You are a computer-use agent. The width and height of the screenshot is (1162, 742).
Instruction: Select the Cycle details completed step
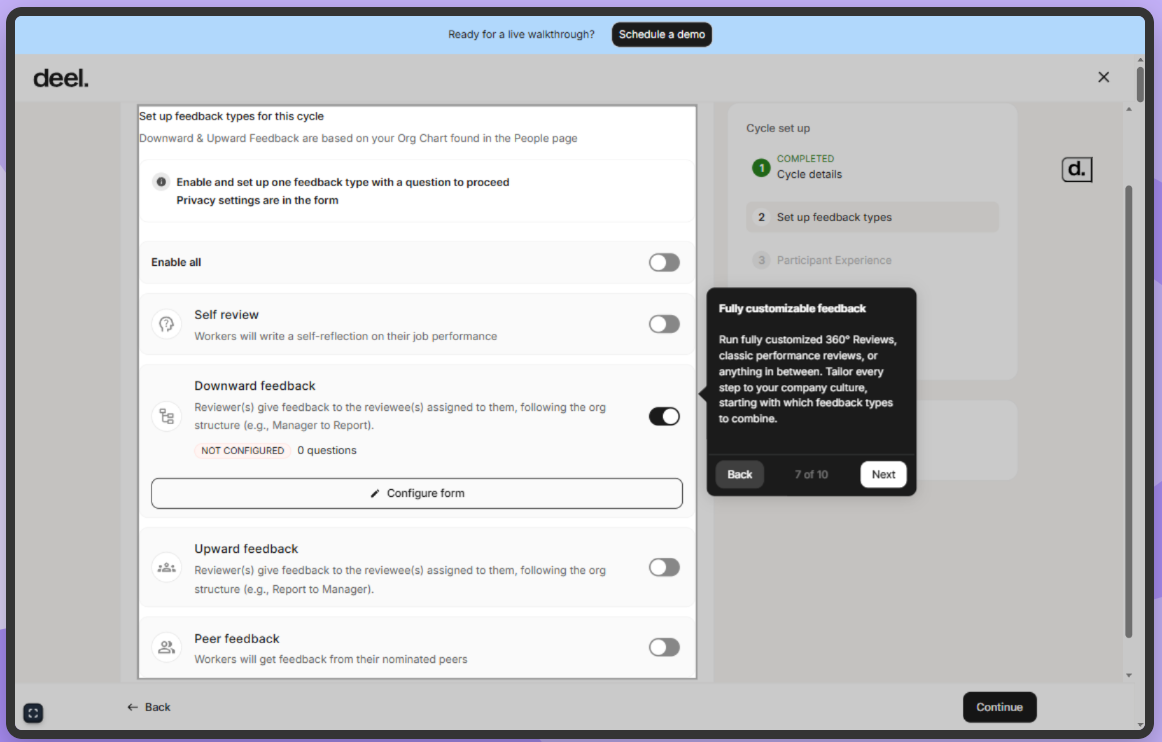point(809,167)
